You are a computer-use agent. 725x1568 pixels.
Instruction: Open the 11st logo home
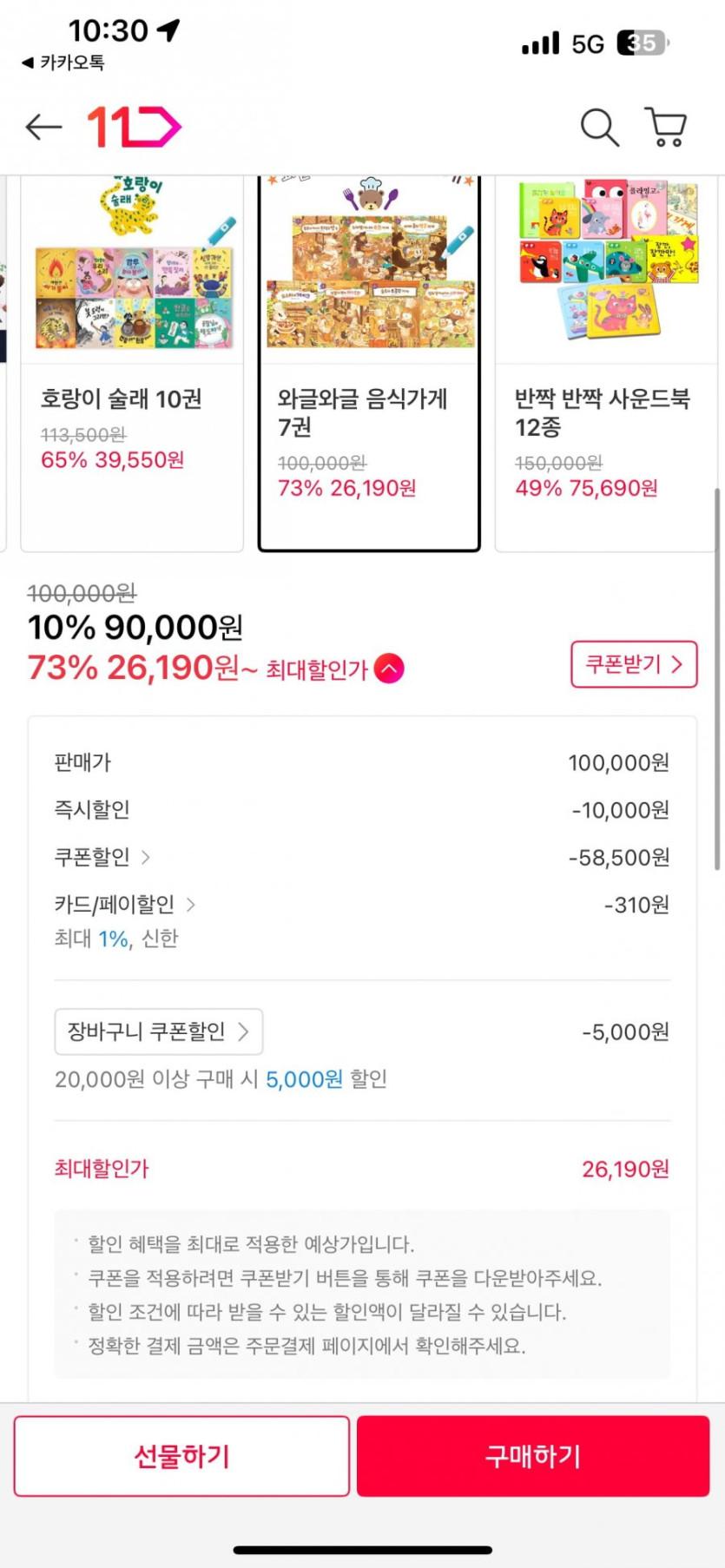[134, 128]
